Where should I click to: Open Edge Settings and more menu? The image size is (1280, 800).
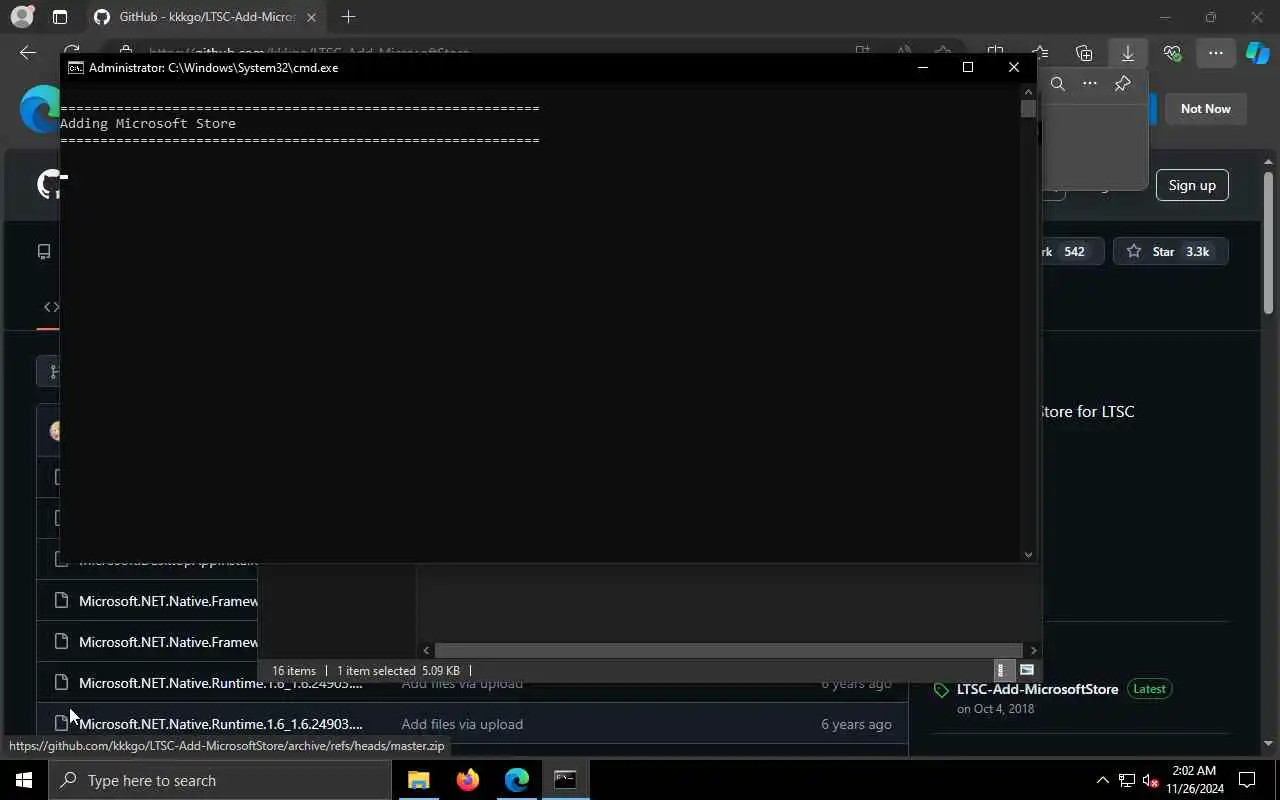click(1215, 53)
